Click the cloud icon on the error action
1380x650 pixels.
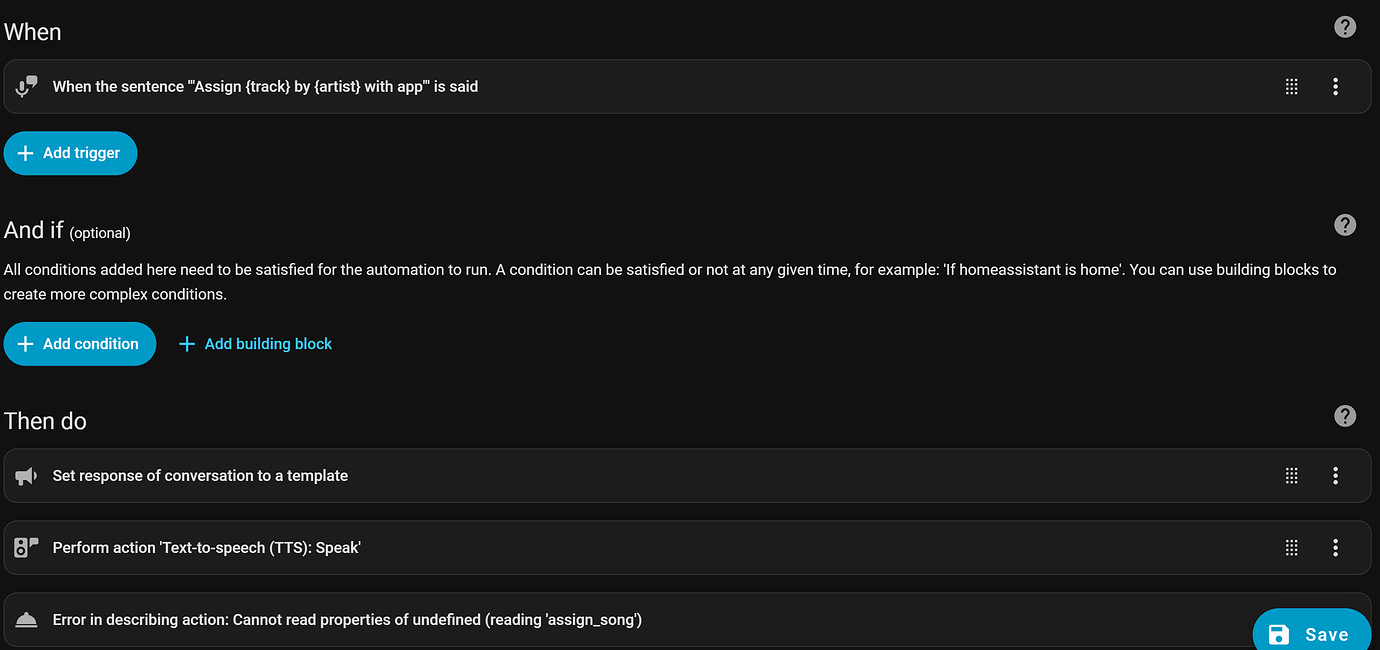(25, 619)
